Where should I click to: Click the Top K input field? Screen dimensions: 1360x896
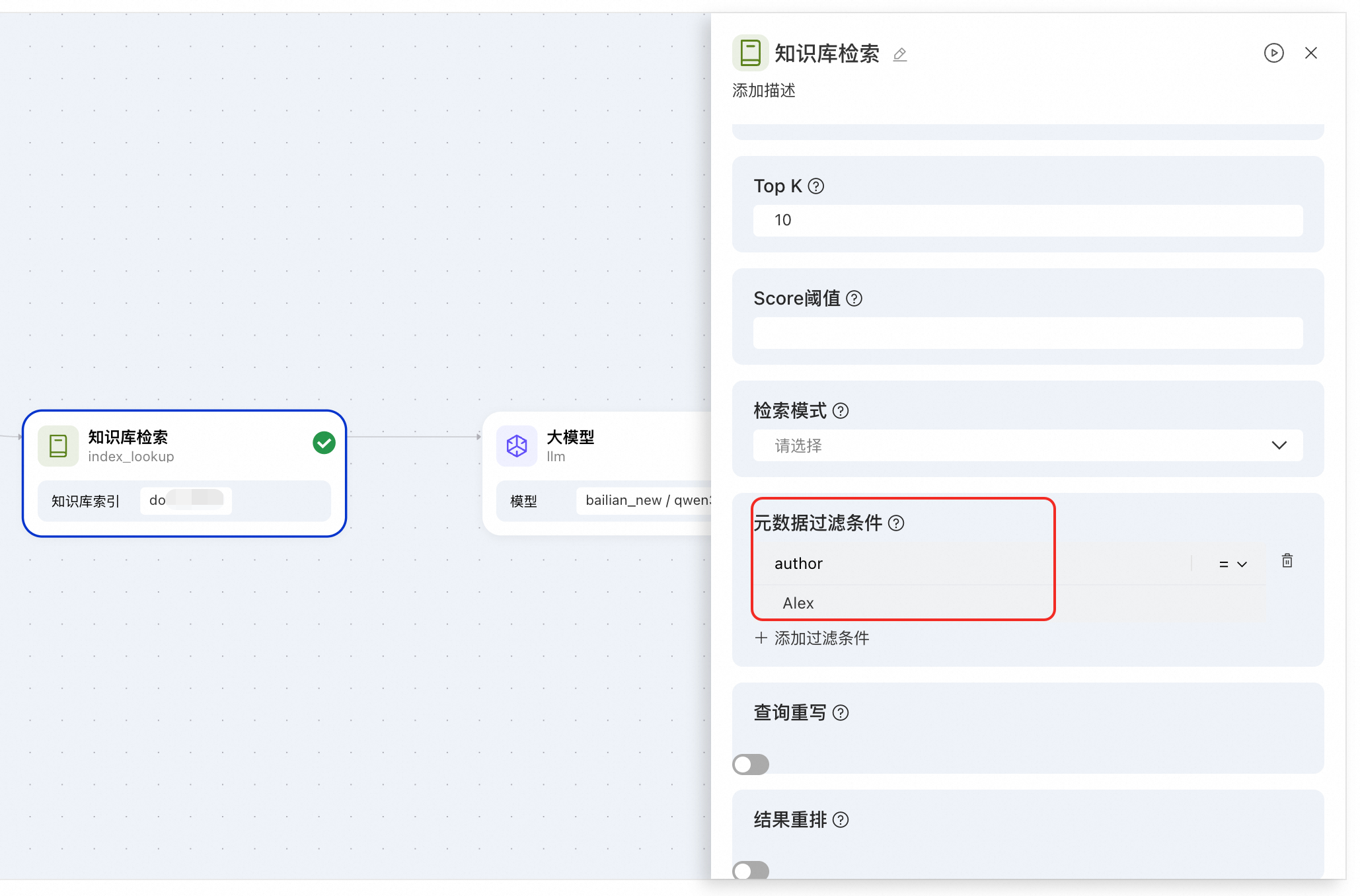[x=1028, y=220]
